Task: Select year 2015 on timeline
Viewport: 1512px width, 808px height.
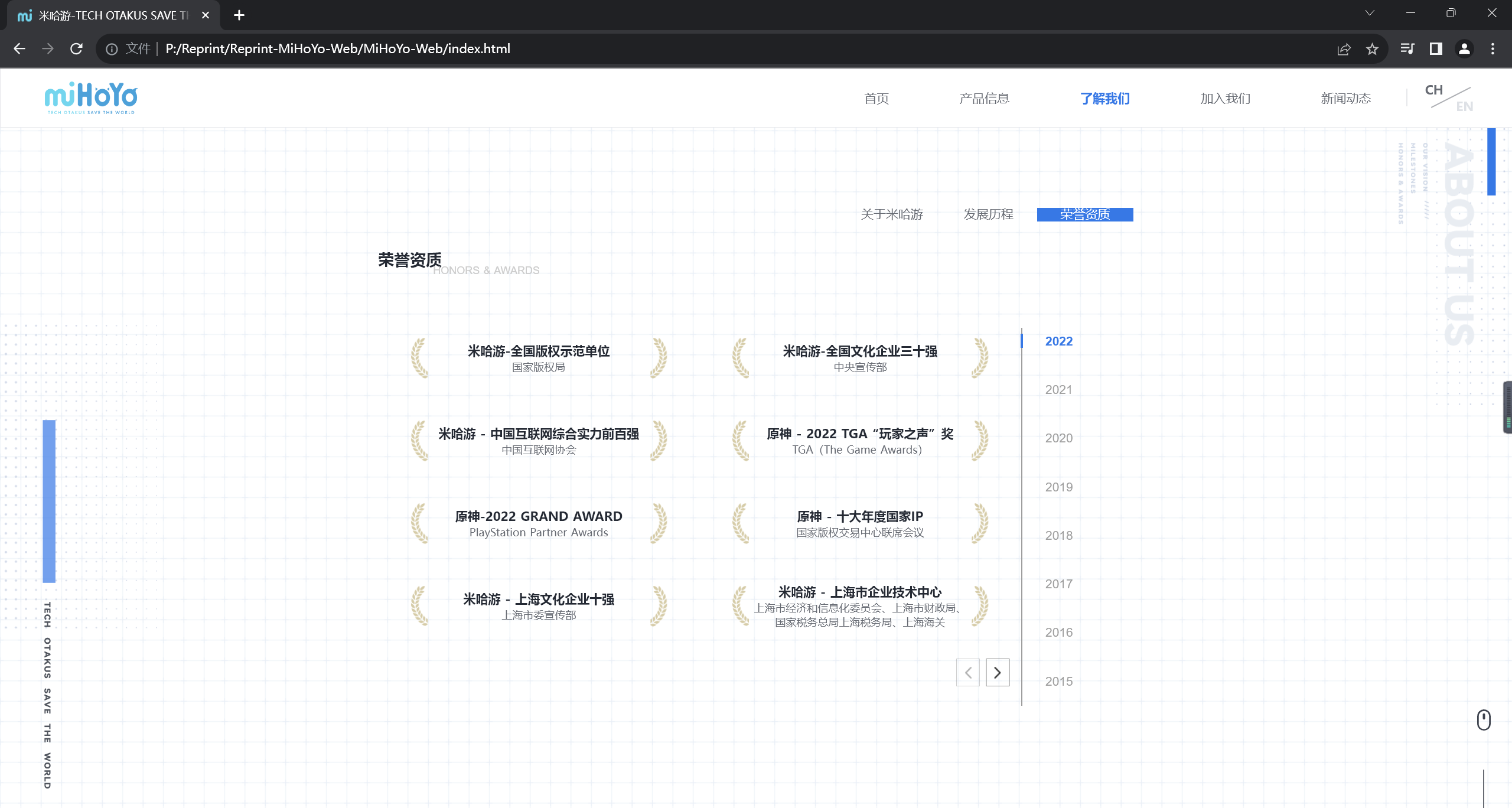Action: [1059, 682]
